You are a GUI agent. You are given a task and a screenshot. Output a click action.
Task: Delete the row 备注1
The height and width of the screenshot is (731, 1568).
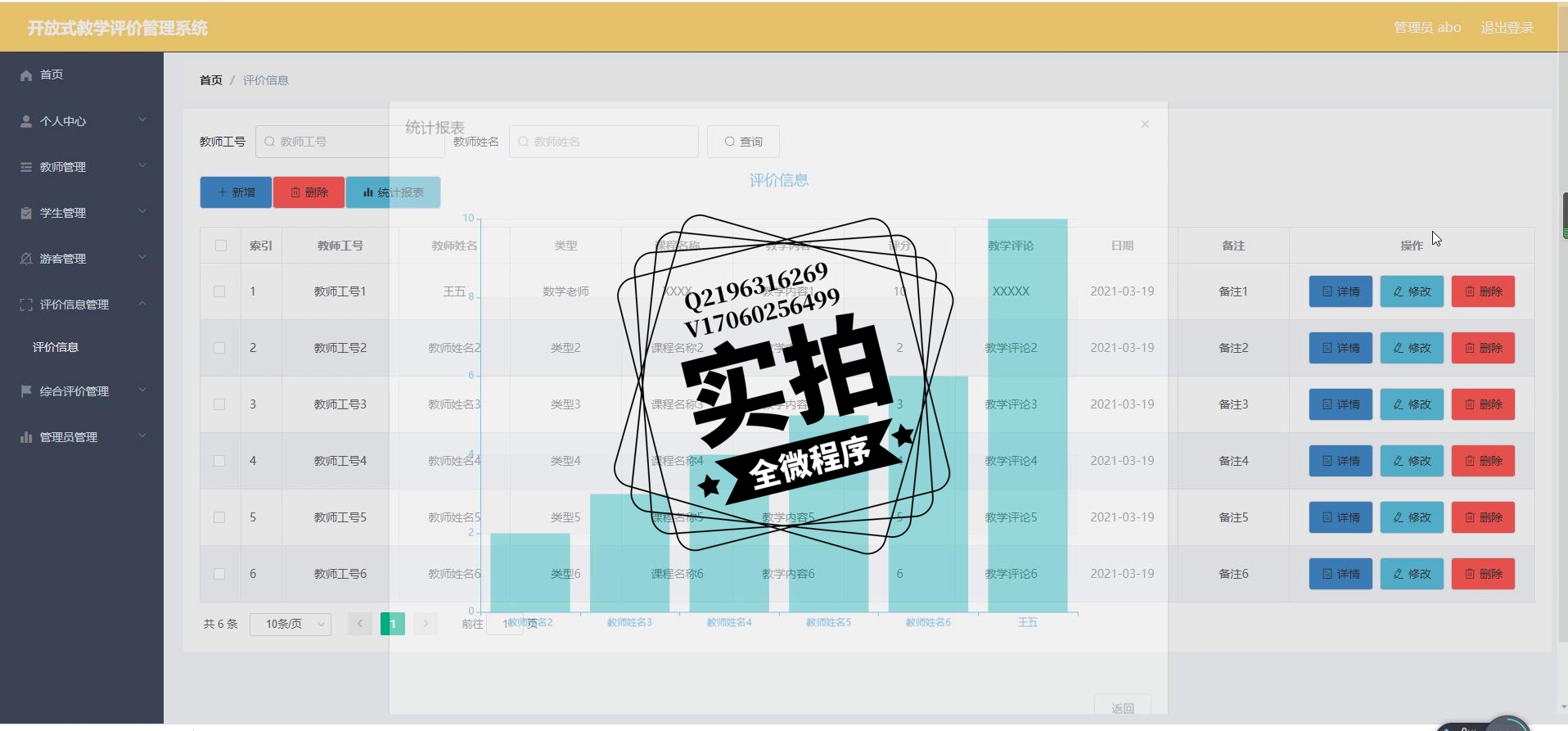click(1483, 291)
